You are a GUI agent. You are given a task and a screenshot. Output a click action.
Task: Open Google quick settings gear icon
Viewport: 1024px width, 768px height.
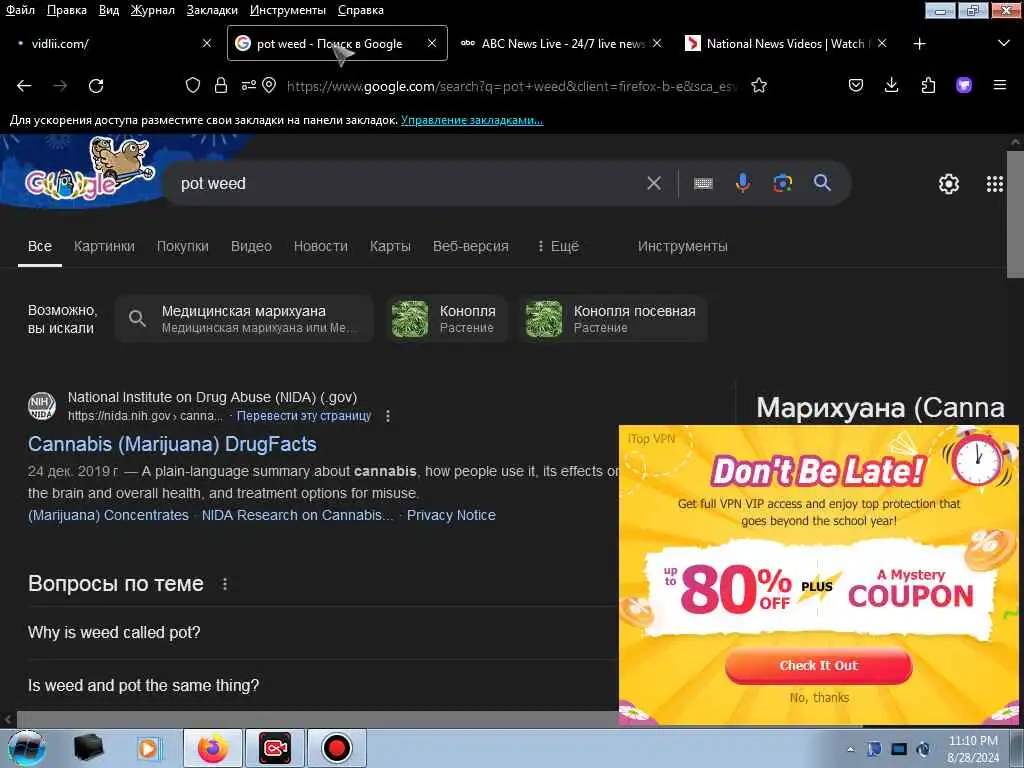click(948, 184)
